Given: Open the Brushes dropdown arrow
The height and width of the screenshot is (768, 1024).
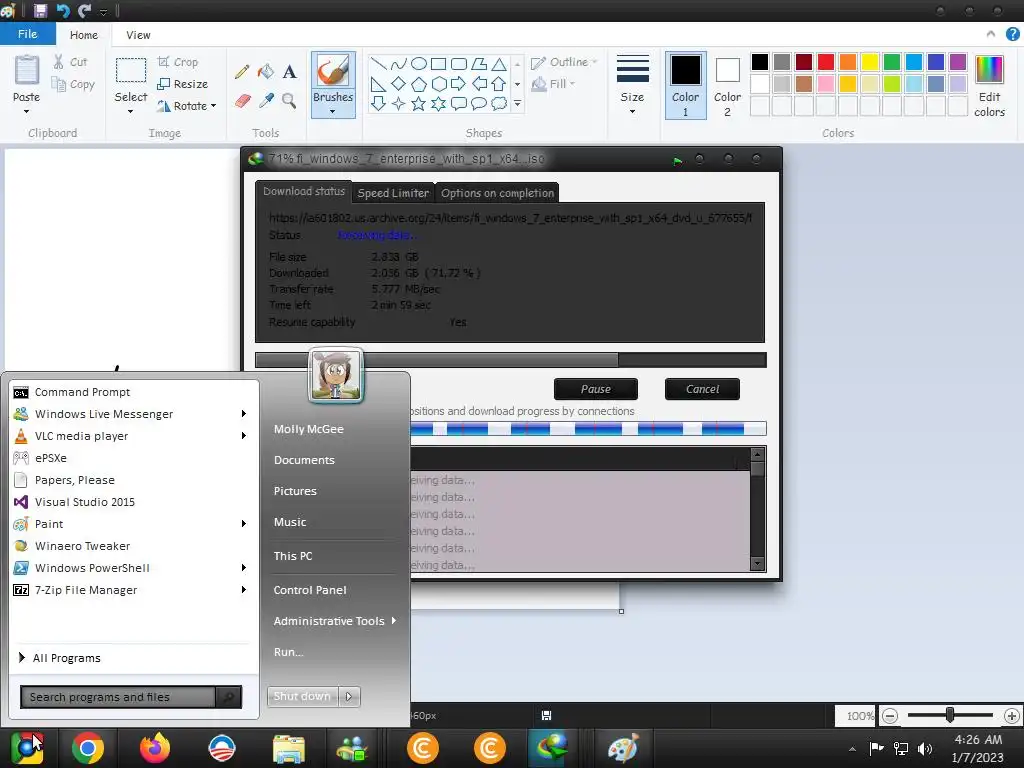Looking at the screenshot, I should tap(332, 112).
